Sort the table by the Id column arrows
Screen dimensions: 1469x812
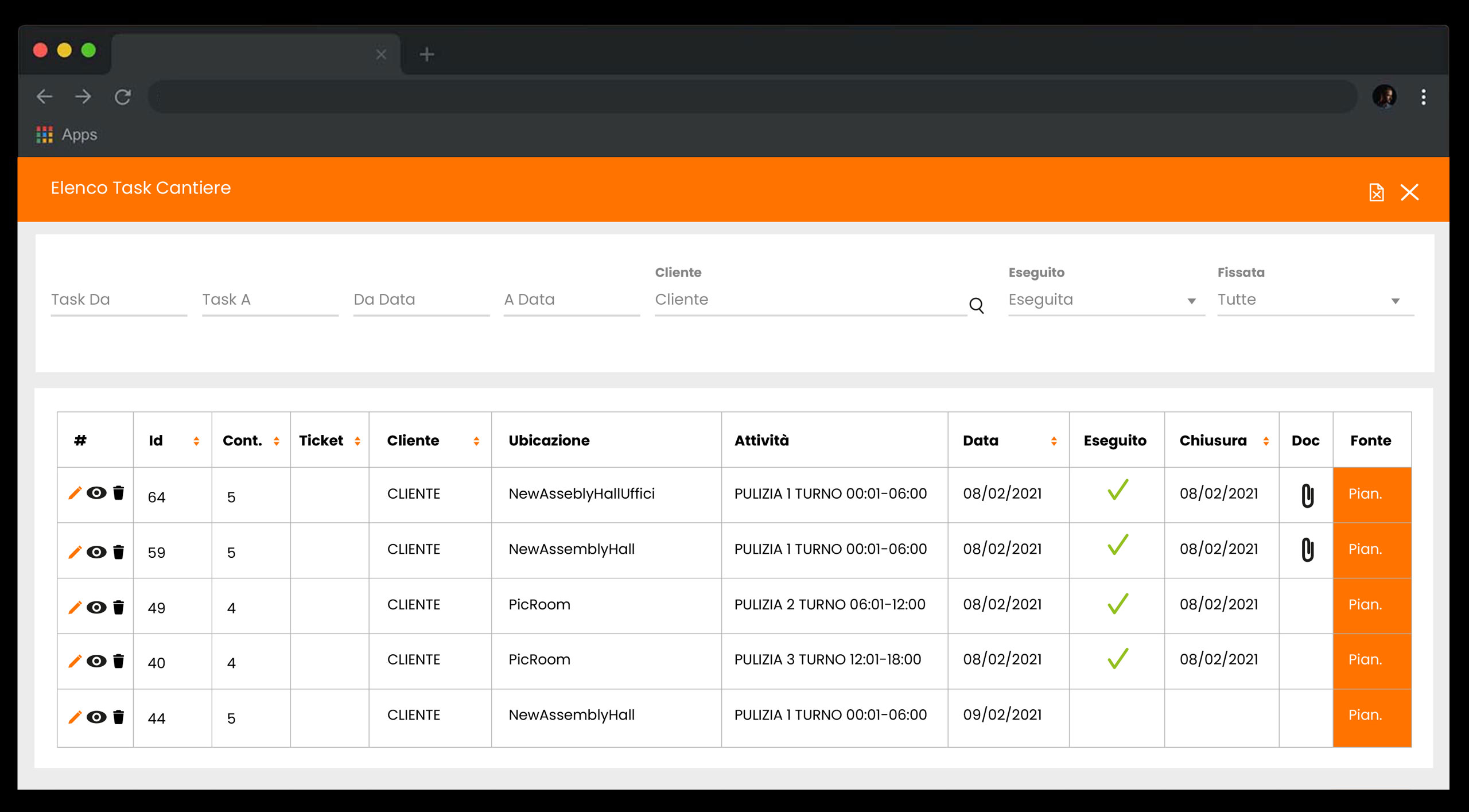point(196,441)
